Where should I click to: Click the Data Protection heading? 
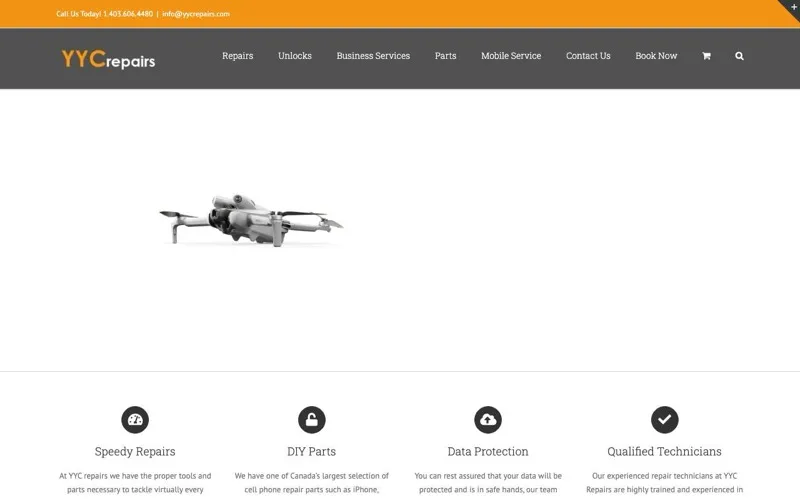click(488, 452)
